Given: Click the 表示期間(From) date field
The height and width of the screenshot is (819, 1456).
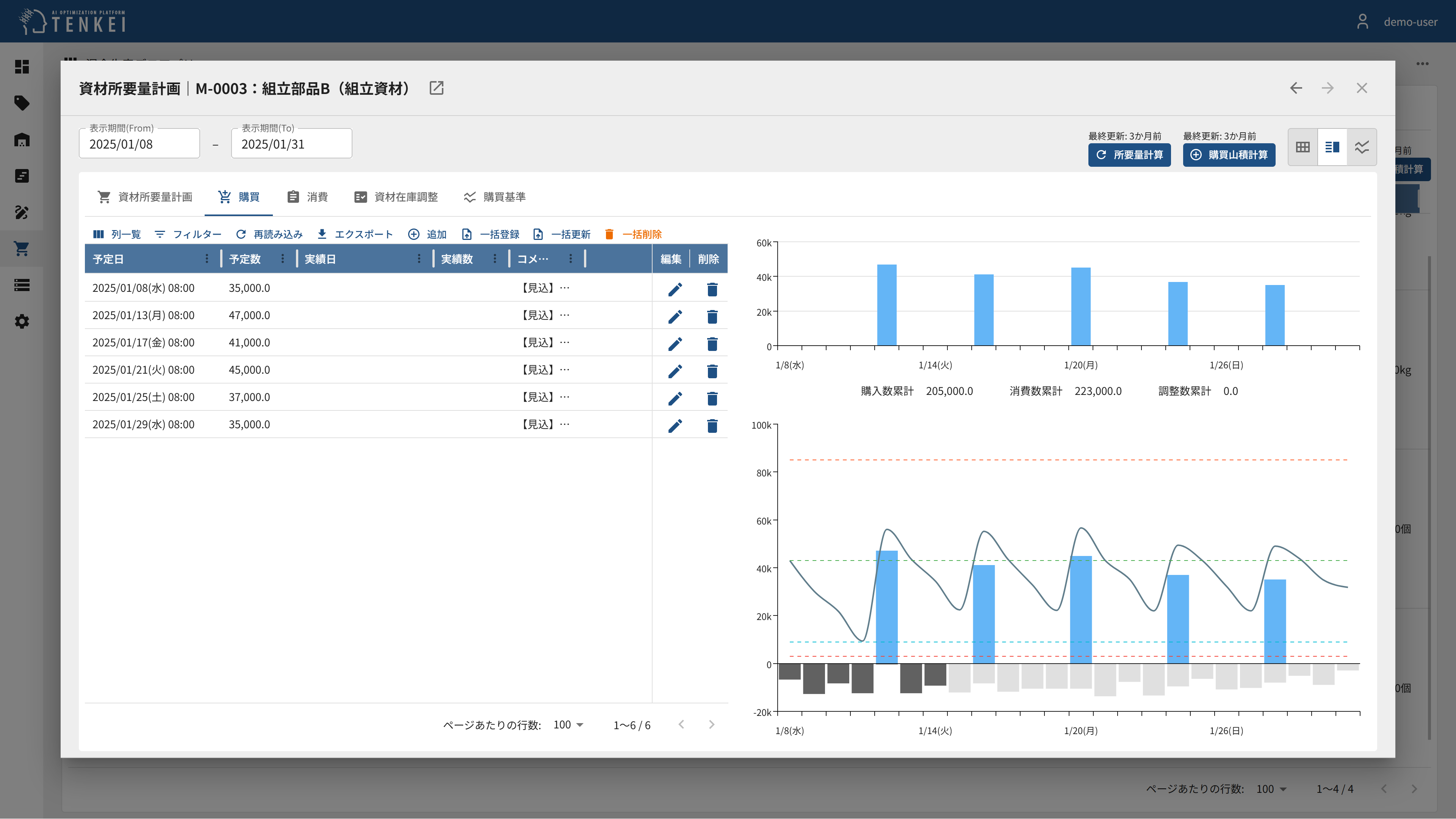Looking at the screenshot, I should [x=139, y=144].
